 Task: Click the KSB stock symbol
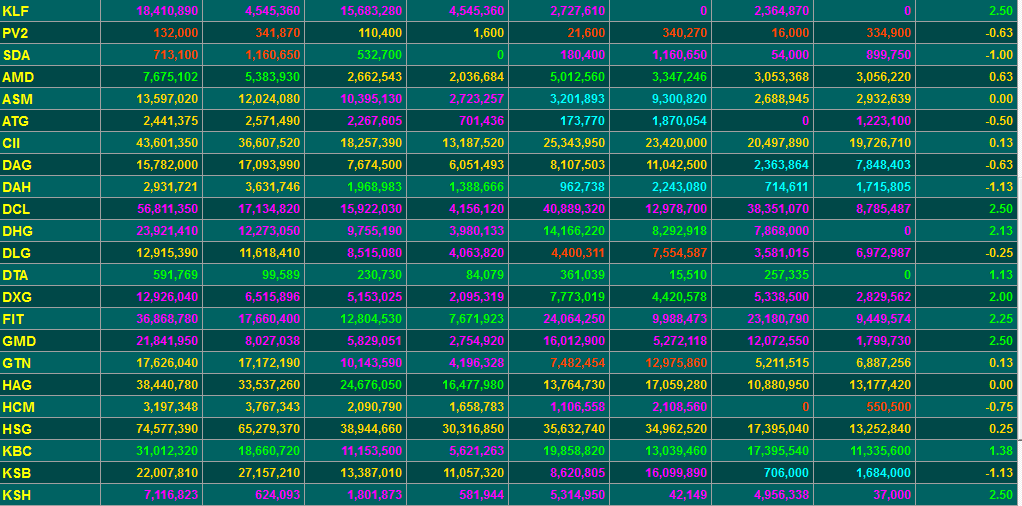coord(16,473)
